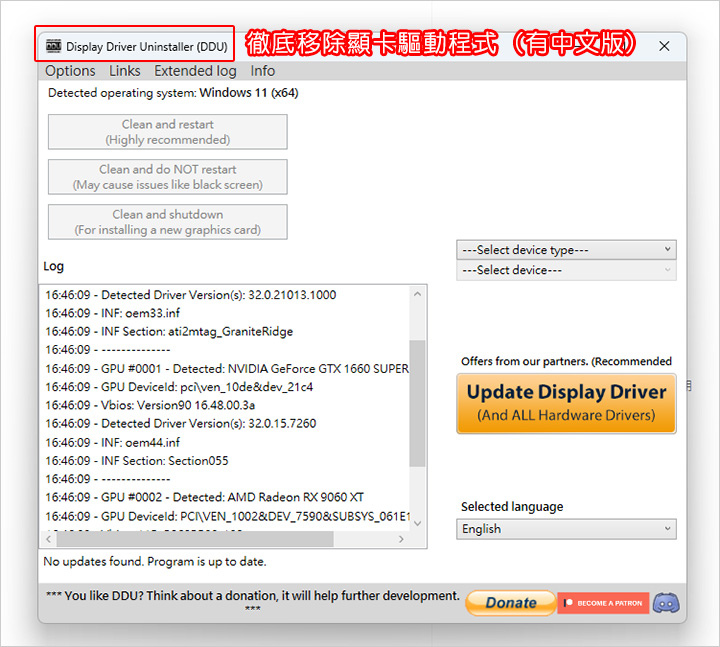Viewport: 720px width, 647px height.
Task: Select log line INF Section: Section055
Action: [x=137, y=461]
